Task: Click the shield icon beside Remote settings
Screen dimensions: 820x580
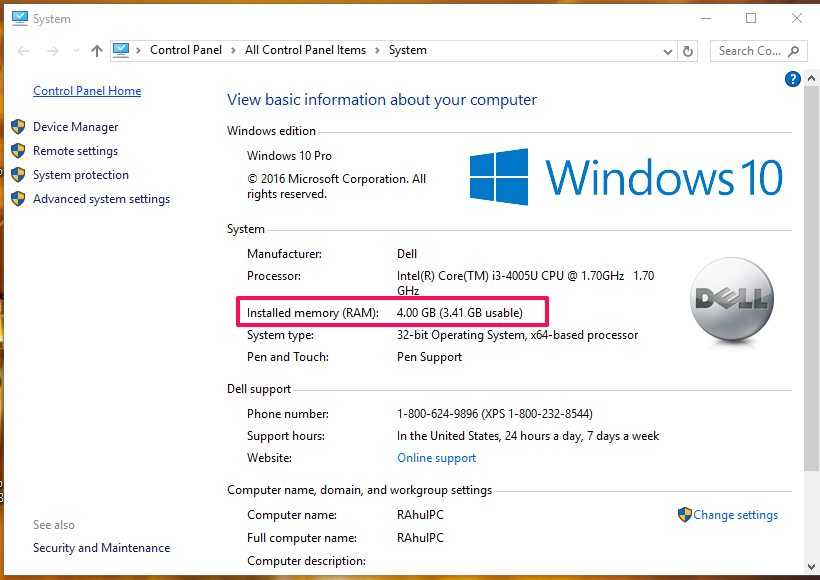Action: point(18,151)
